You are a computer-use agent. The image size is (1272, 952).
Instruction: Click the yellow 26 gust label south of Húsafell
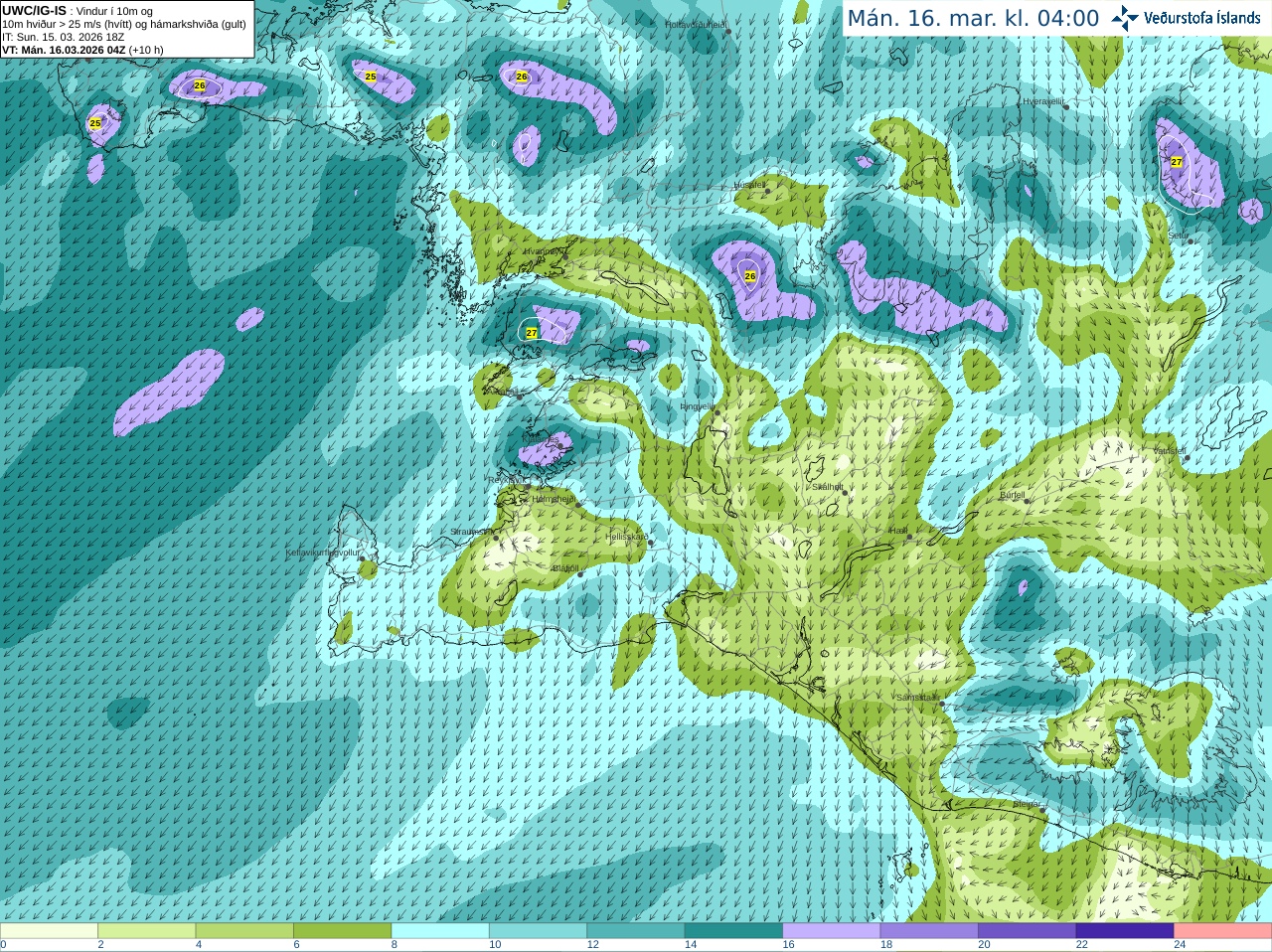(x=750, y=276)
